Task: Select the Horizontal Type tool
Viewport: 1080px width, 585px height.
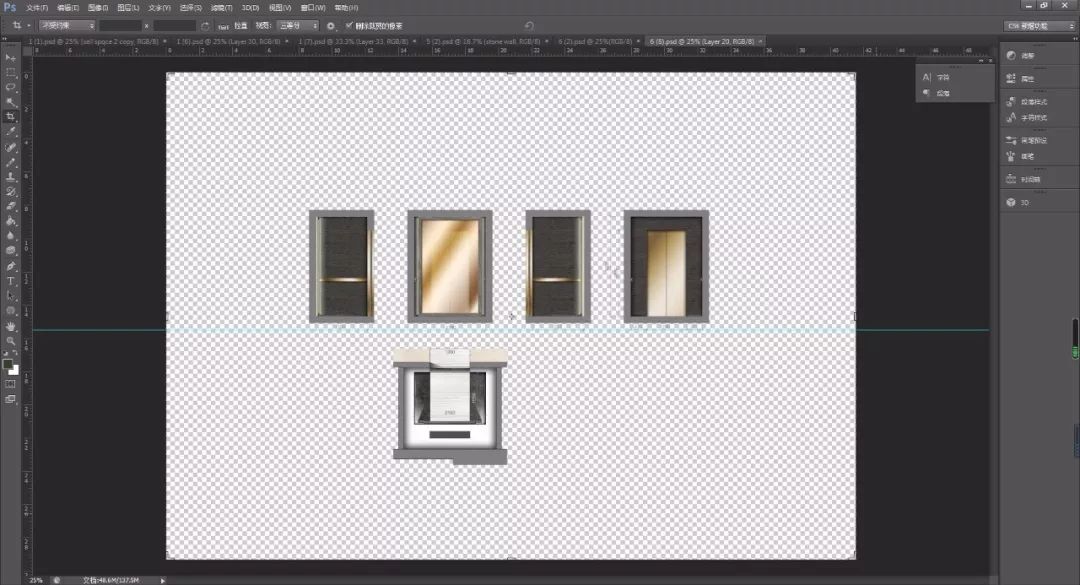Action: 10,281
